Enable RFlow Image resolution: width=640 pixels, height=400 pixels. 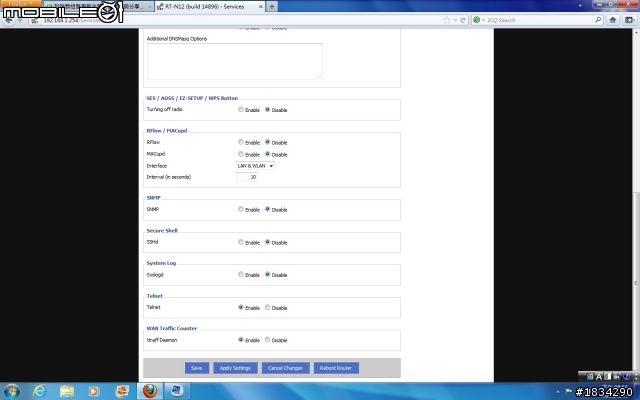tap(241, 142)
